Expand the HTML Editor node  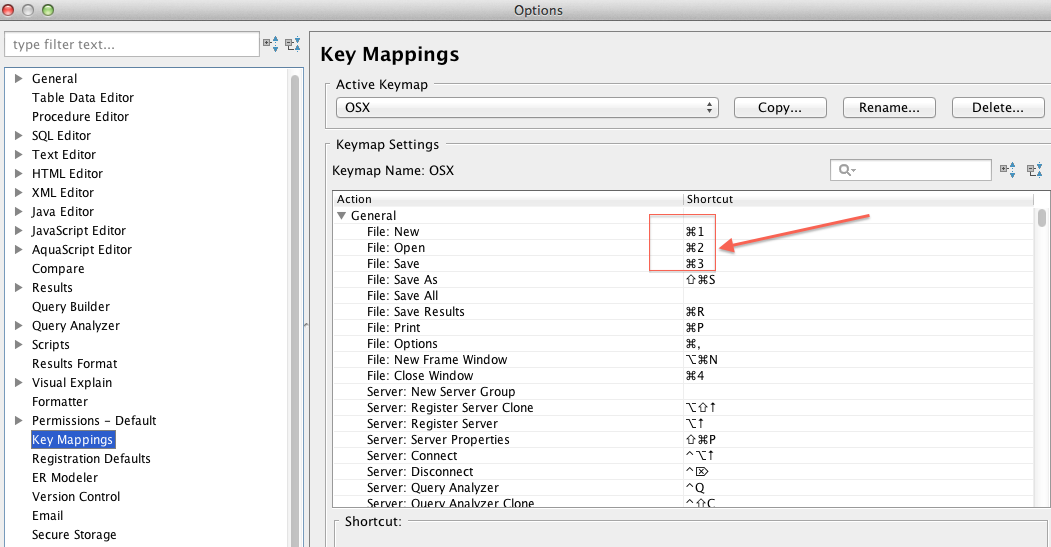19,174
